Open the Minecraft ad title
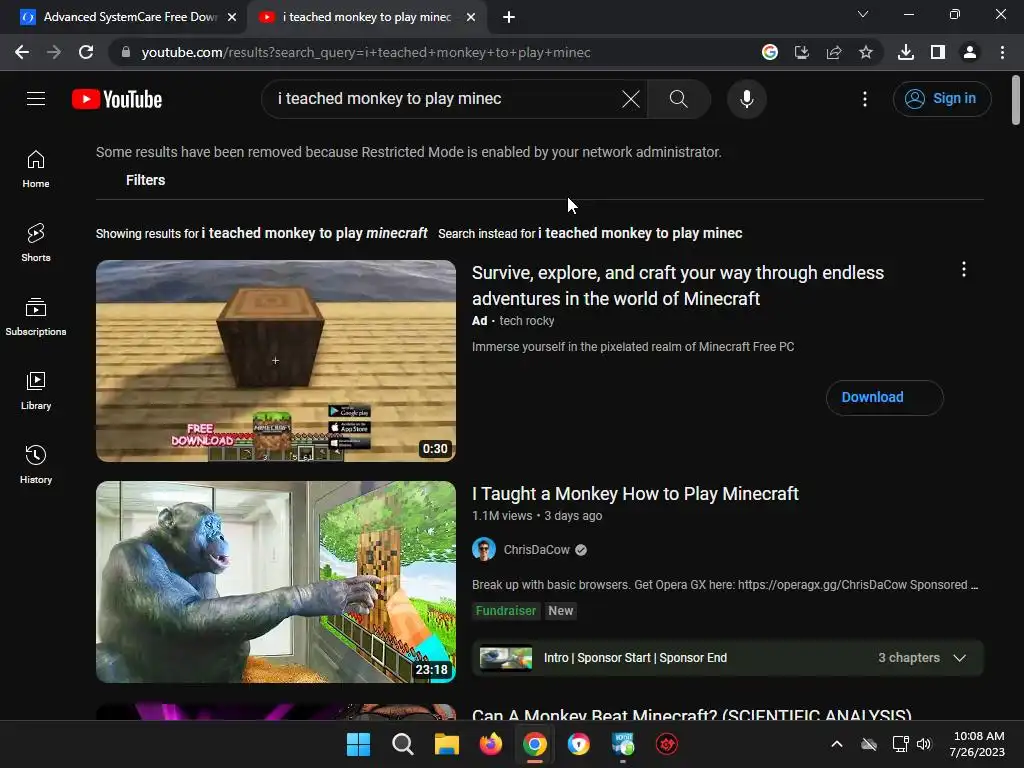 click(678, 285)
